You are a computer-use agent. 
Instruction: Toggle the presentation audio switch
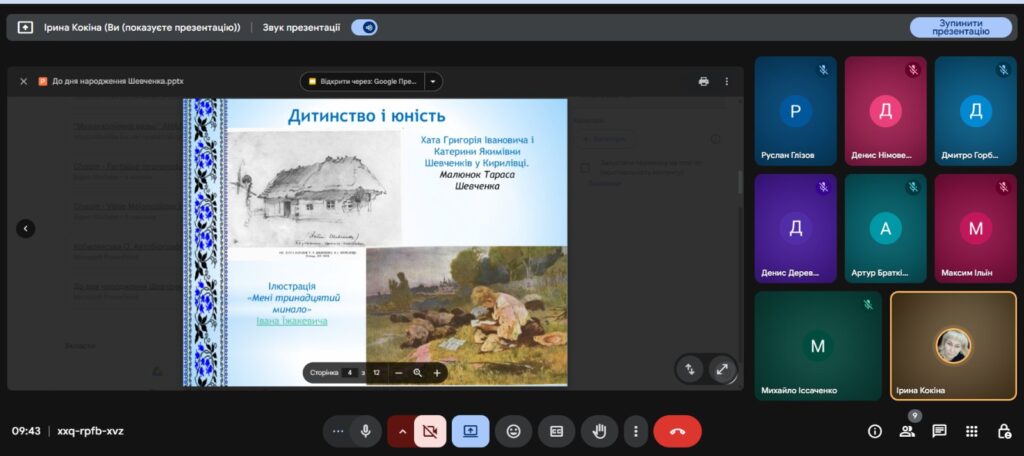pyautogui.click(x=364, y=28)
